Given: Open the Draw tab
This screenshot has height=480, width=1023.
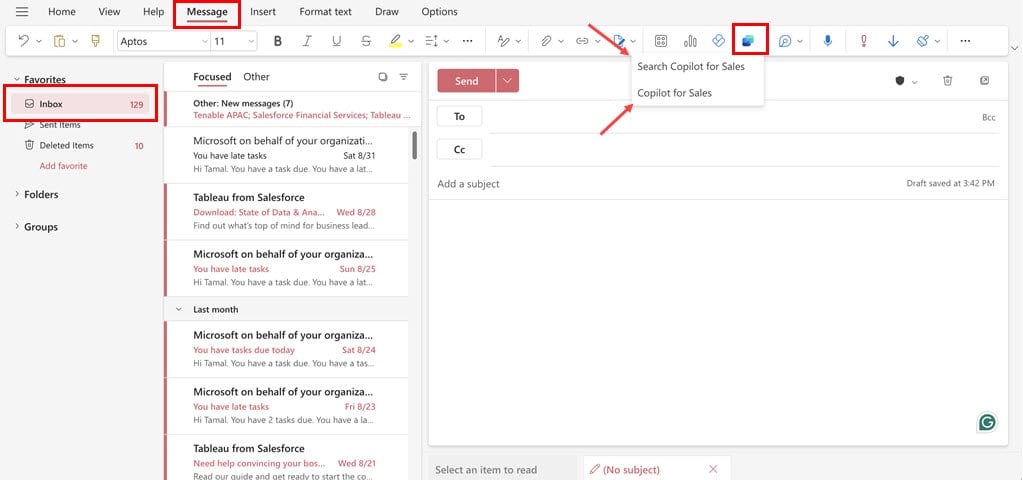Looking at the screenshot, I should pyautogui.click(x=387, y=12).
